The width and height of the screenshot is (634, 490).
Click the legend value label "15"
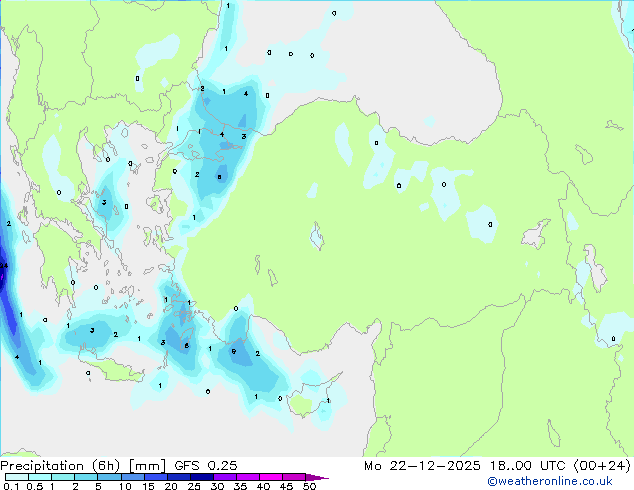148,486
